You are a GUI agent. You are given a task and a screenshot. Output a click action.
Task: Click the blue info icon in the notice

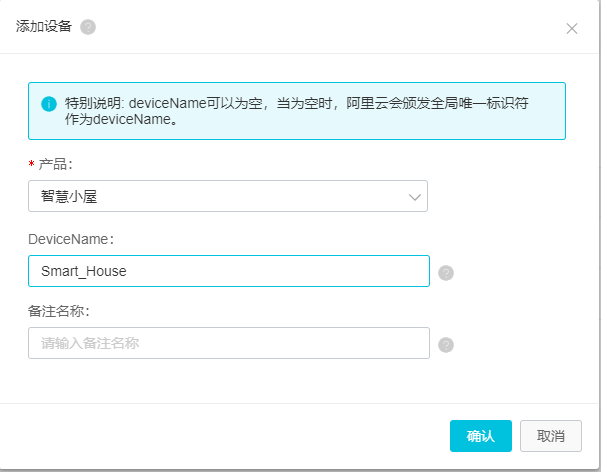pyautogui.click(x=49, y=104)
